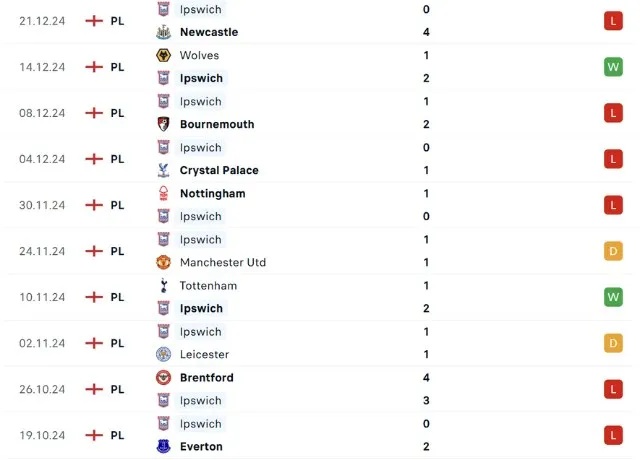Click the L badge for the Brentford match
This screenshot has height=460, width=640.
tap(614, 389)
